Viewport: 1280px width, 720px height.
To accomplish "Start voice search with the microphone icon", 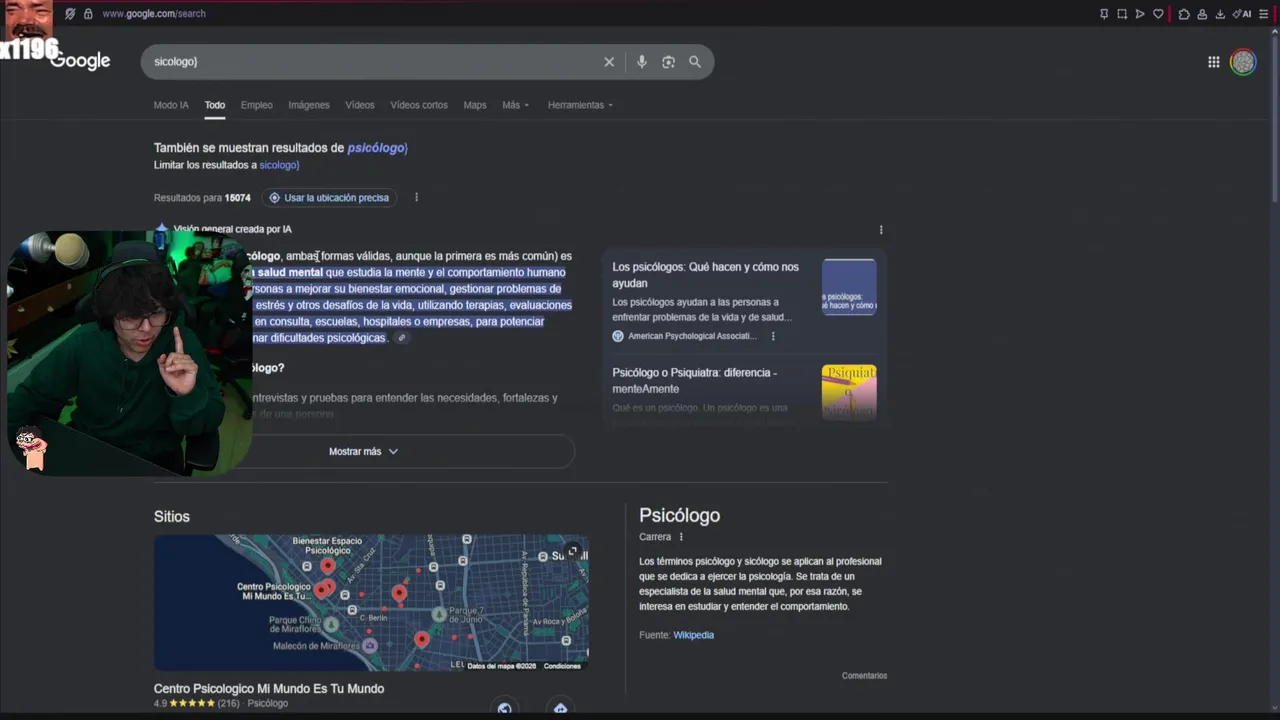I will (642, 62).
